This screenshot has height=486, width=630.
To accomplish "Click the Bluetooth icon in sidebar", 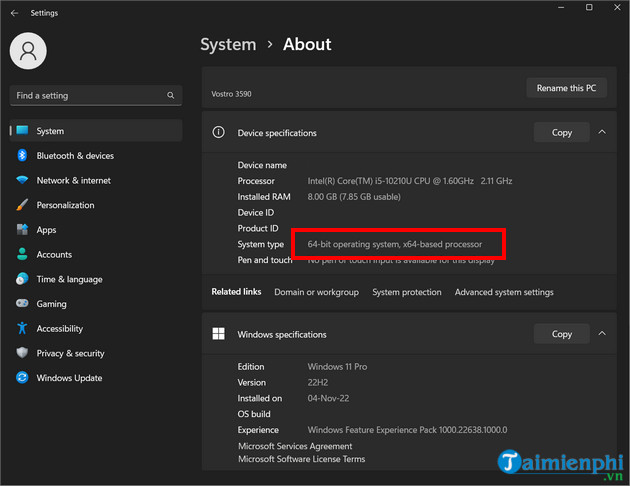I will 22,155.
